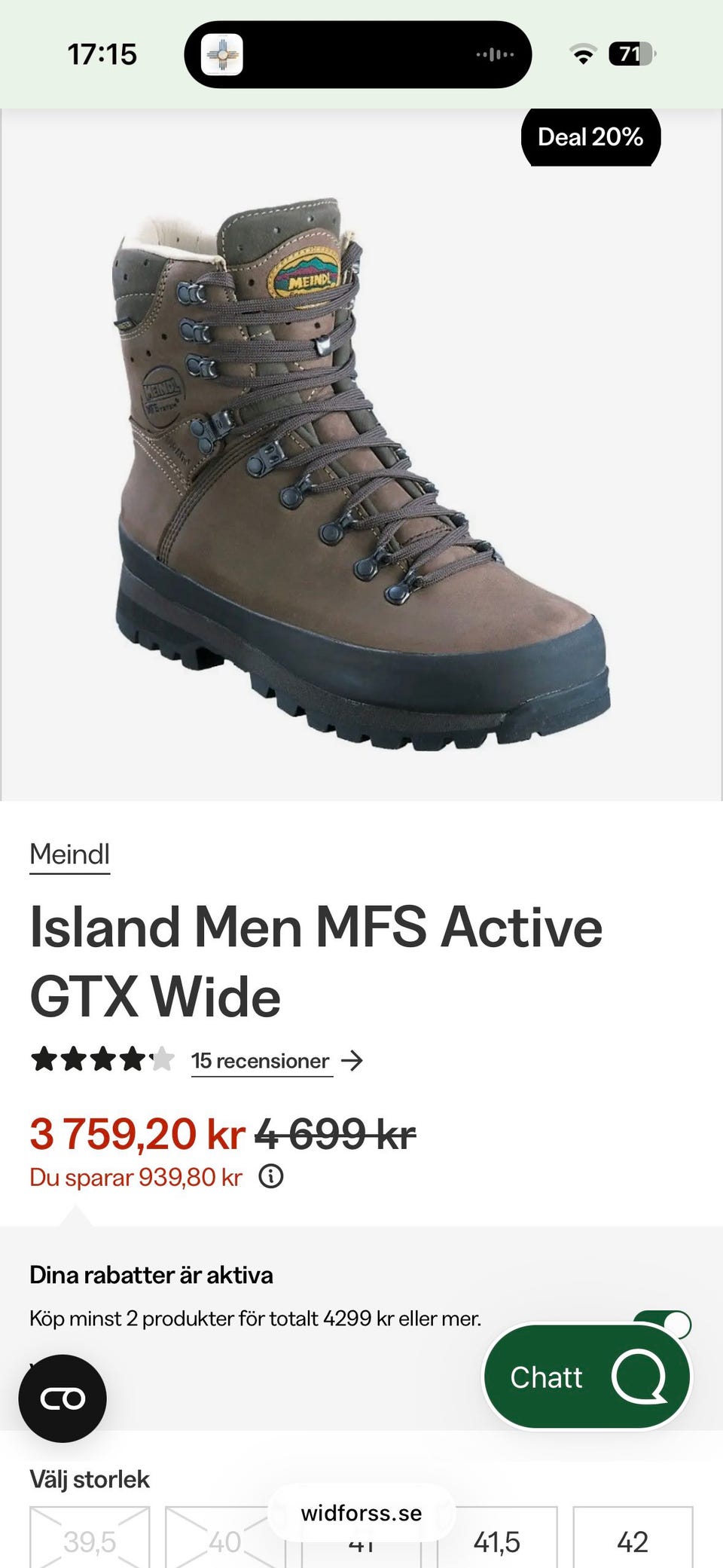Select size 42
Image resolution: width=723 pixels, height=1568 pixels.
[x=633, y=1537]
